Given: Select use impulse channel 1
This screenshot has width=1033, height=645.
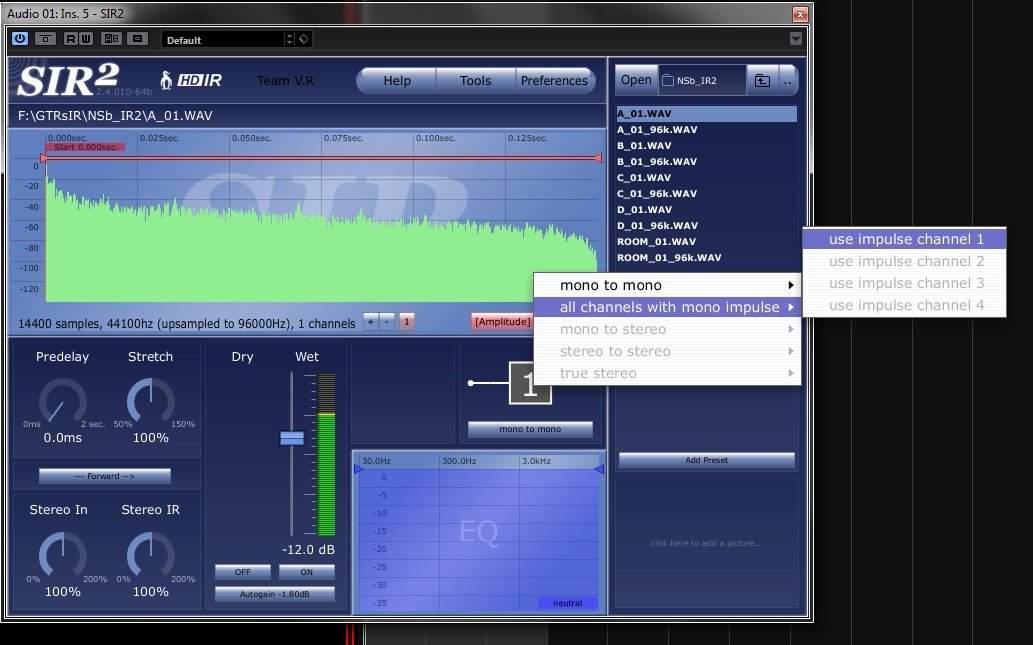Looking at the screenshot, I should coord(905,239).
